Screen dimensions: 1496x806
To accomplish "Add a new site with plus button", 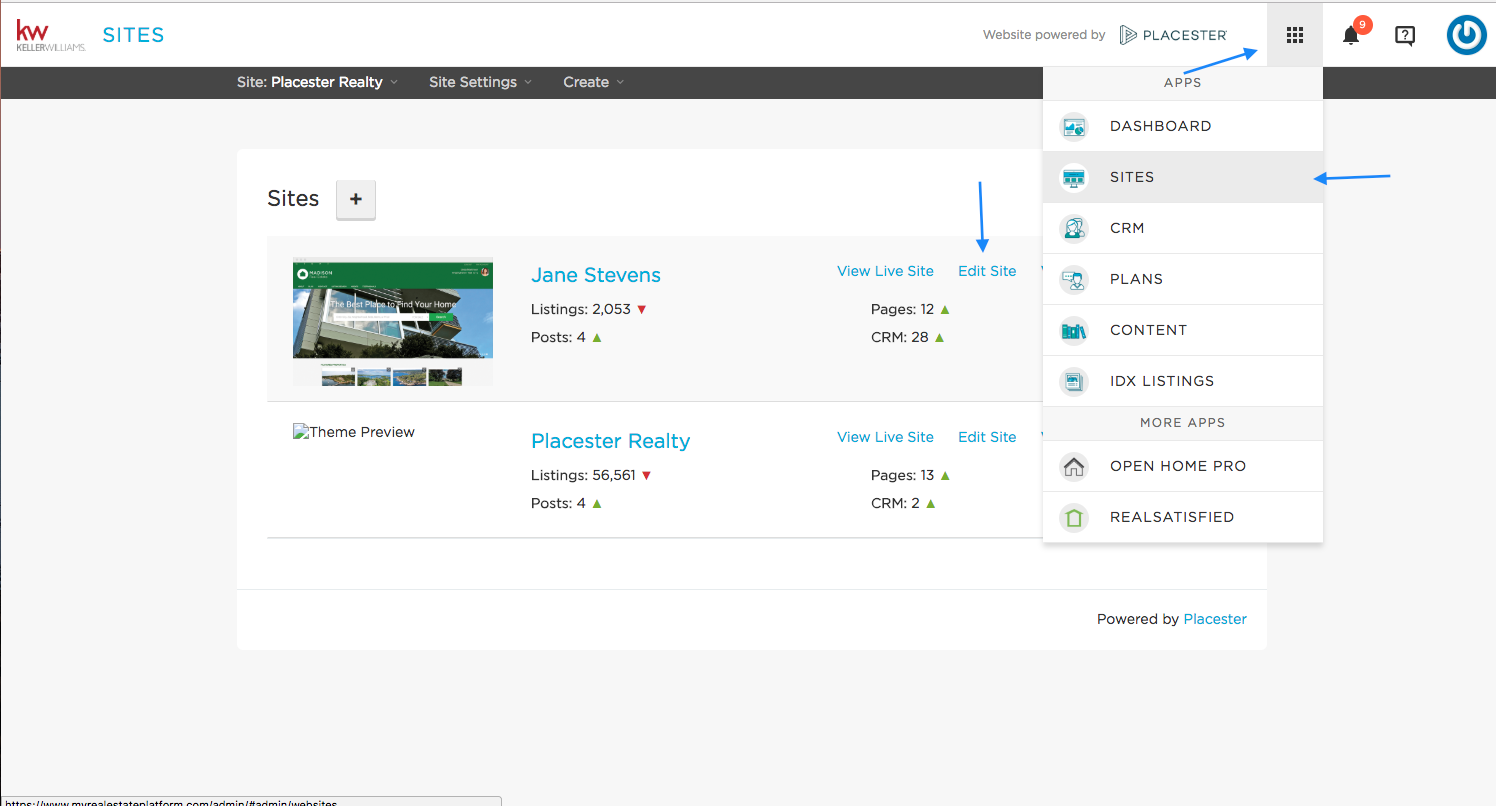I will pos(356,199).
